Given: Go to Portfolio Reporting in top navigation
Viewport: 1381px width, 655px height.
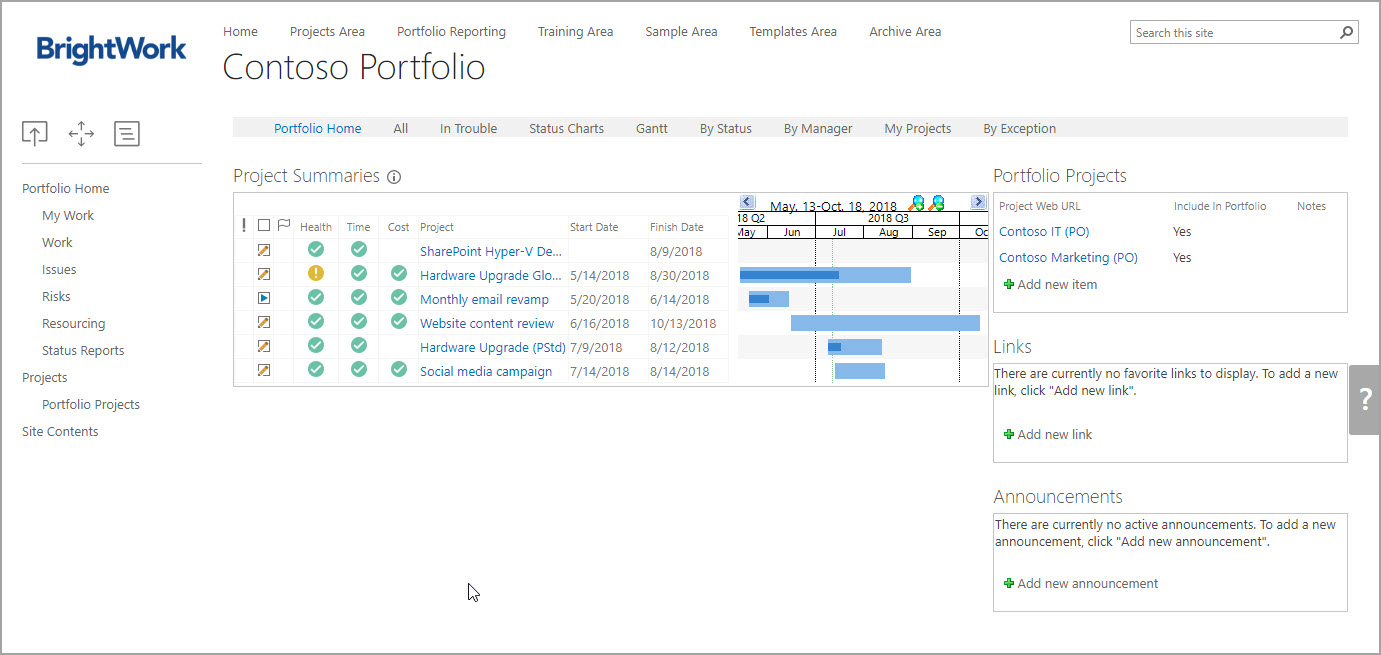Looking at the screenshot, I should pyautogui.click(x=451, y=32).
